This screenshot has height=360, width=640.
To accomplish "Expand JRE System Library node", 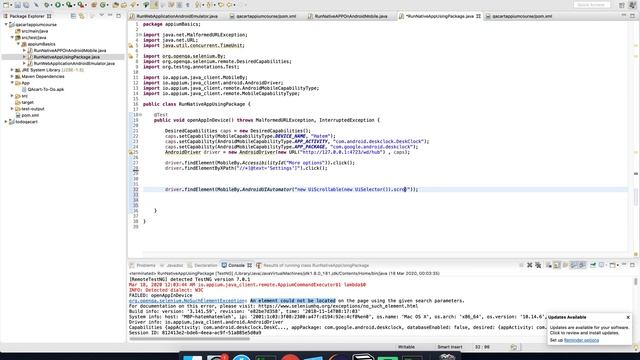I will 12,70.
